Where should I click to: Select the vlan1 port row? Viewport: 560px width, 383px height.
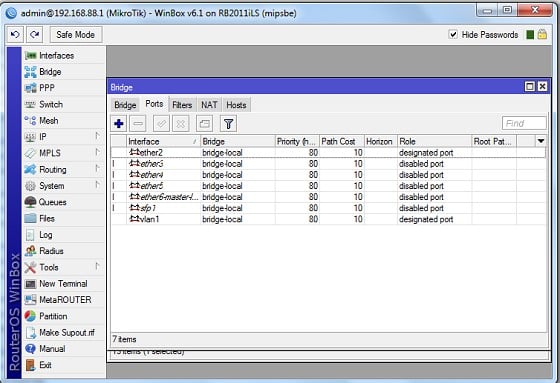[328, 219]
